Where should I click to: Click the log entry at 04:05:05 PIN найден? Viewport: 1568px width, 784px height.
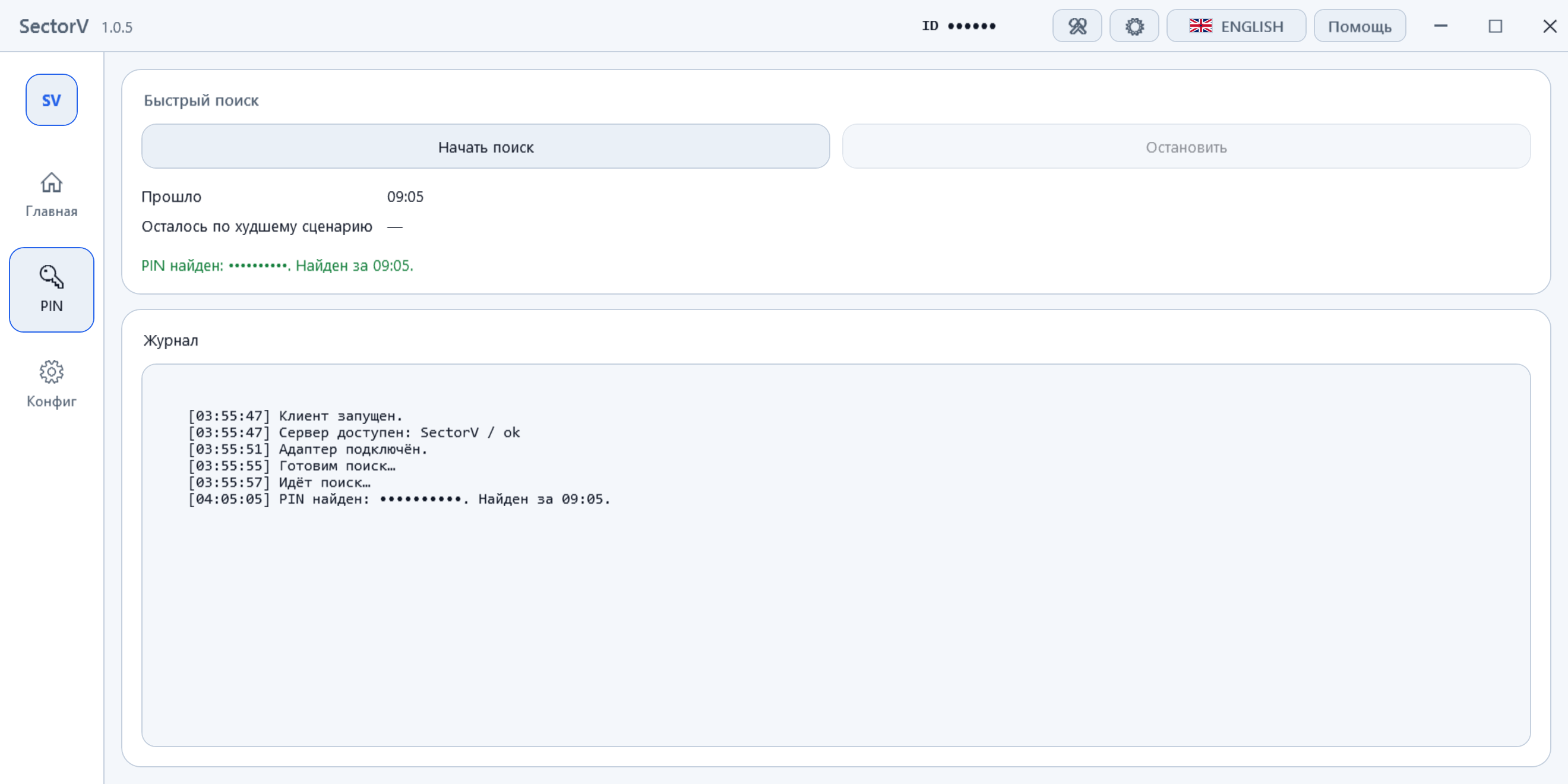399,499
